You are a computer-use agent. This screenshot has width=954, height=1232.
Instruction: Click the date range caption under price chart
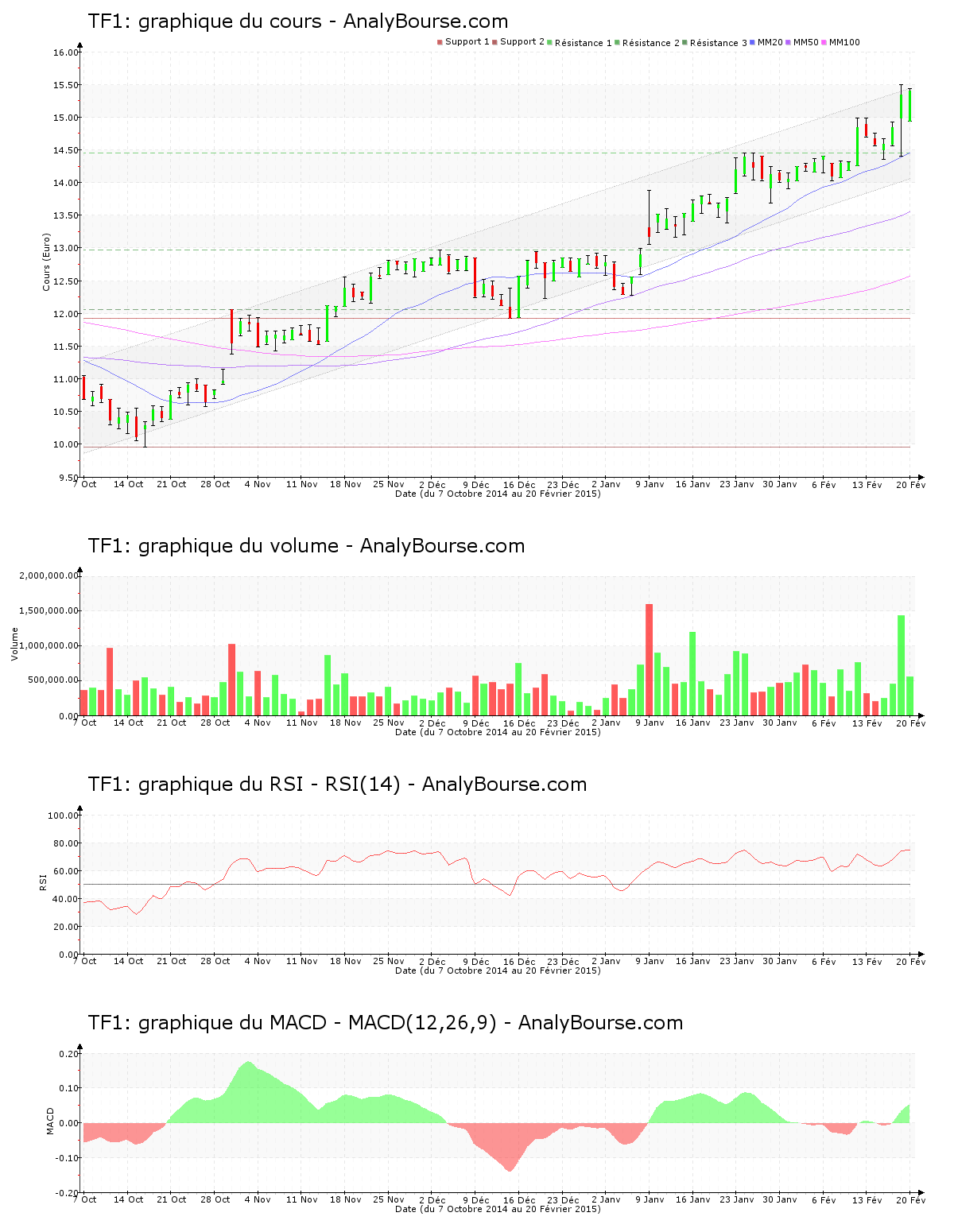coord(498,494)
